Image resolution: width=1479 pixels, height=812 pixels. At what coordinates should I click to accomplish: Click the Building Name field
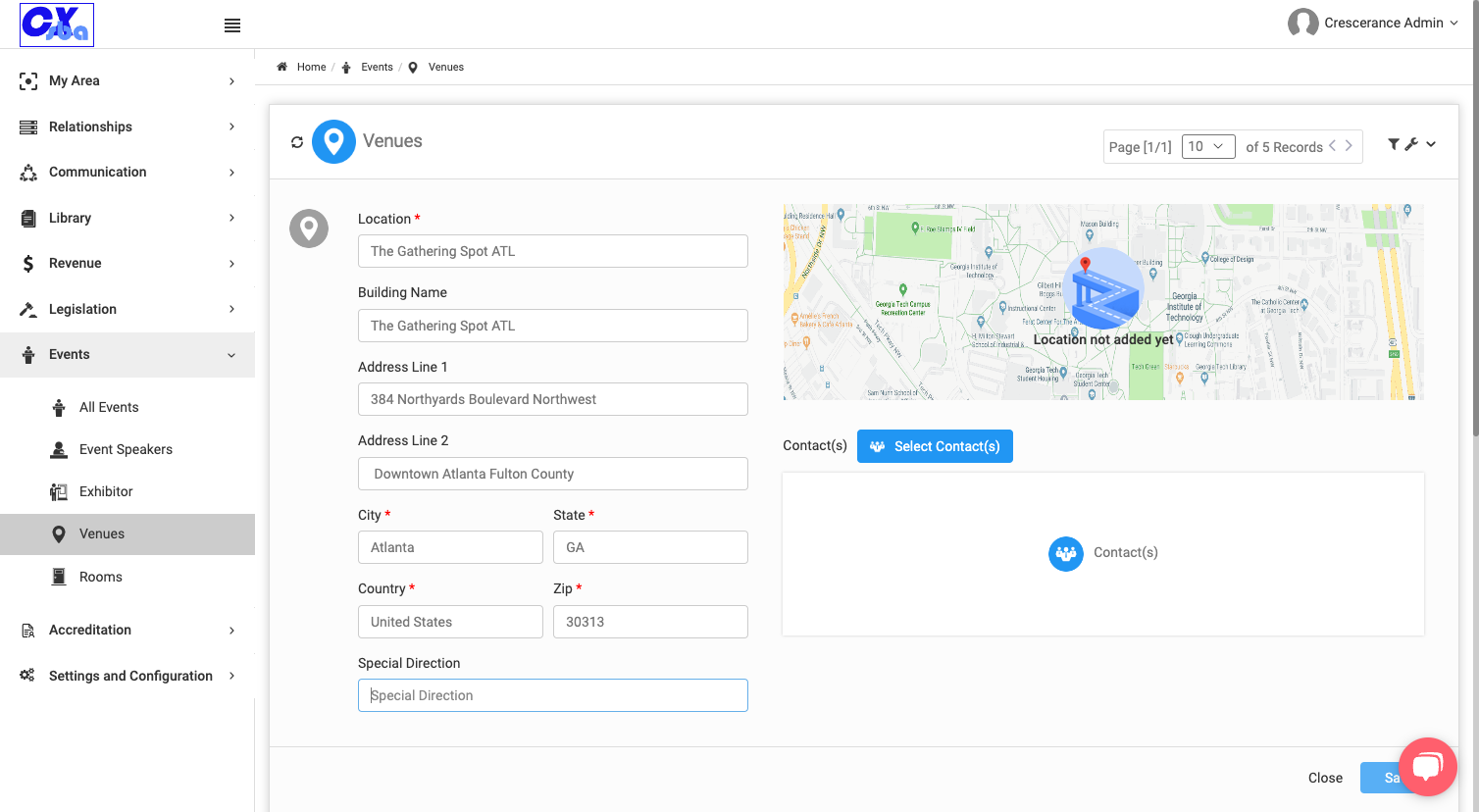[x=553, y=326]
